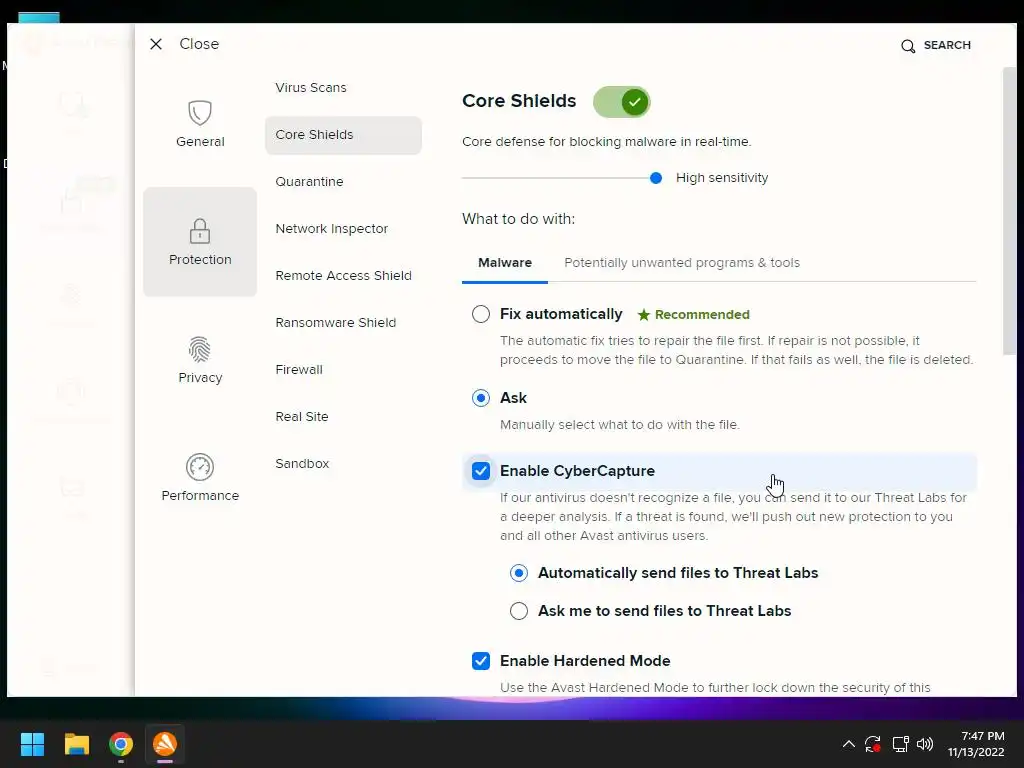The height and width of the screenshot is (768, 1024).
Task: Open Firewall settings
Action: 299,370
